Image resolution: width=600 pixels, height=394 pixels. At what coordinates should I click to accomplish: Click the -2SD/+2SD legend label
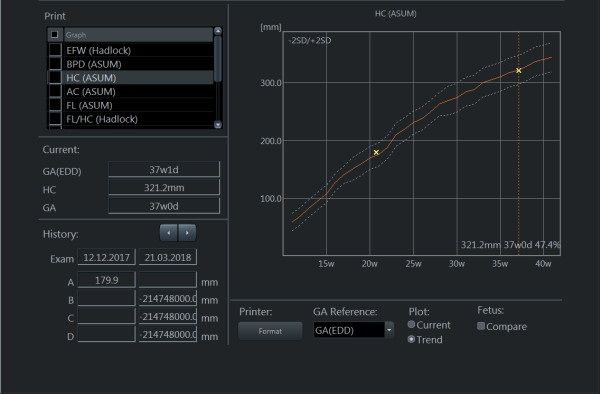coord(310,41)
